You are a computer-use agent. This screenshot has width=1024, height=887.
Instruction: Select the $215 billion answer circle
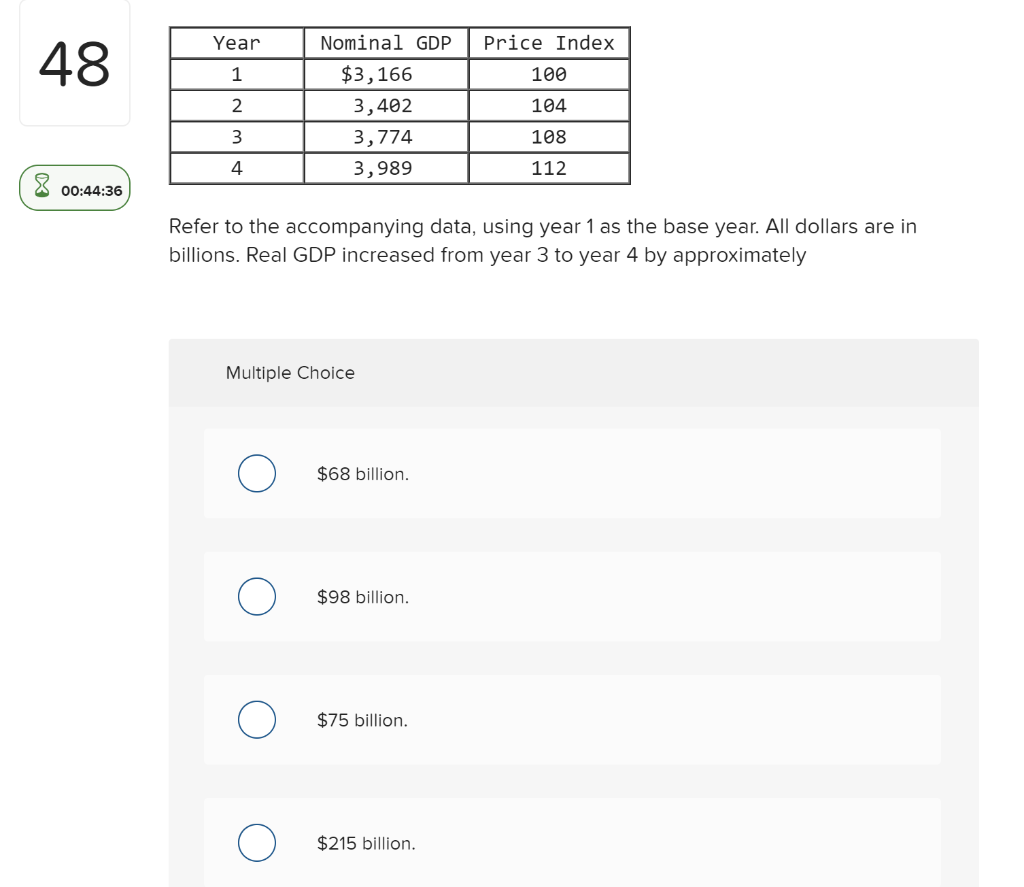[x=256, y=842]
